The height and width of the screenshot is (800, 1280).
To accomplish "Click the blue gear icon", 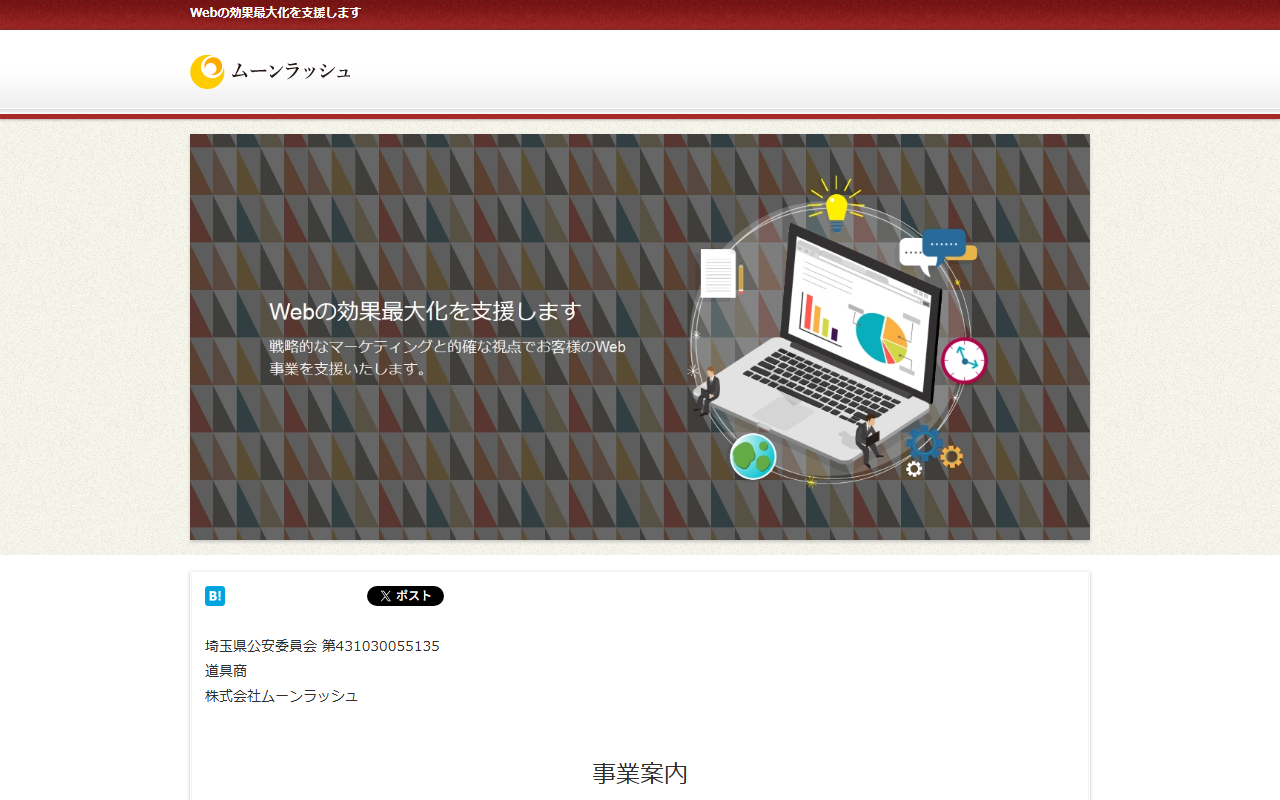I will click(x=924, y=443).
